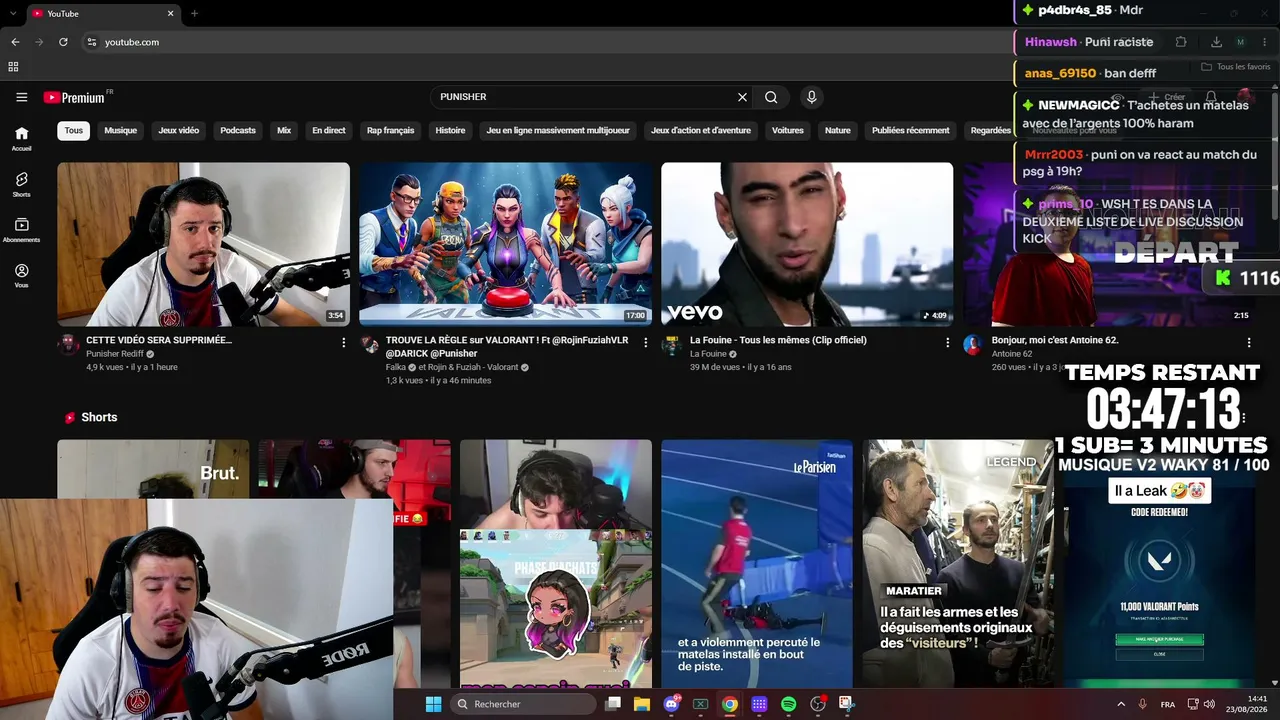
Task: Select the En direct filter chip
Action: point(329,130)
